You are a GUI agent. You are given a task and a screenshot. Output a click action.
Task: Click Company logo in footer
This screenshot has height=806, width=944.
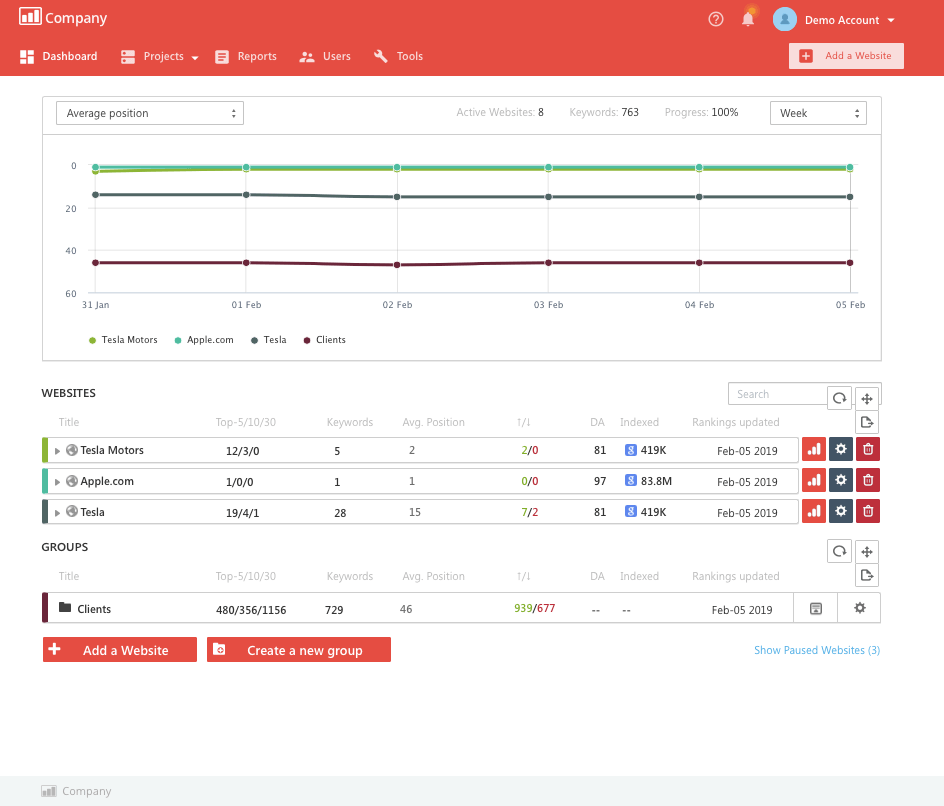click(76, 791)
